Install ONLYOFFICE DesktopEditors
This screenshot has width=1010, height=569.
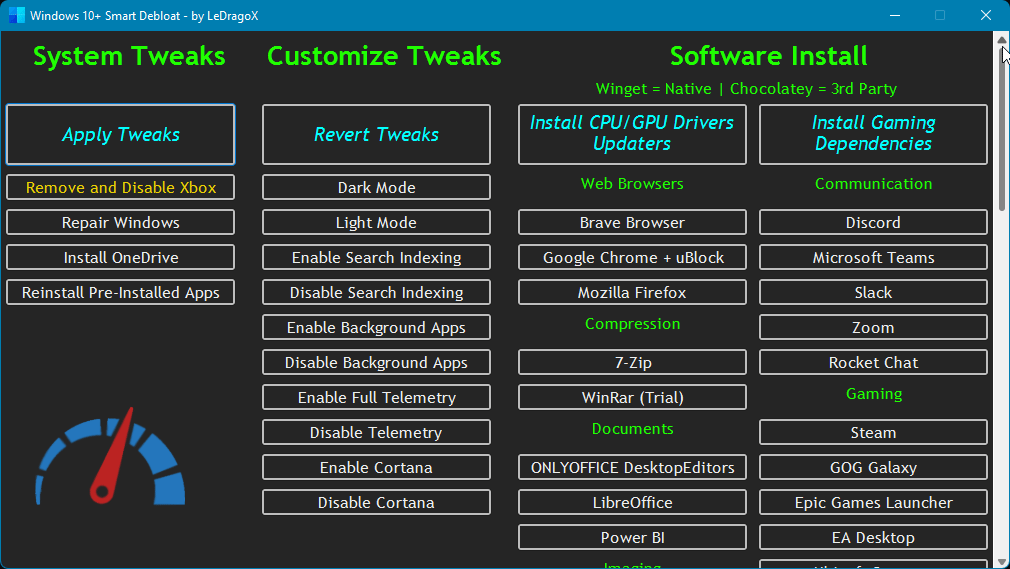(x=632, y=467)
